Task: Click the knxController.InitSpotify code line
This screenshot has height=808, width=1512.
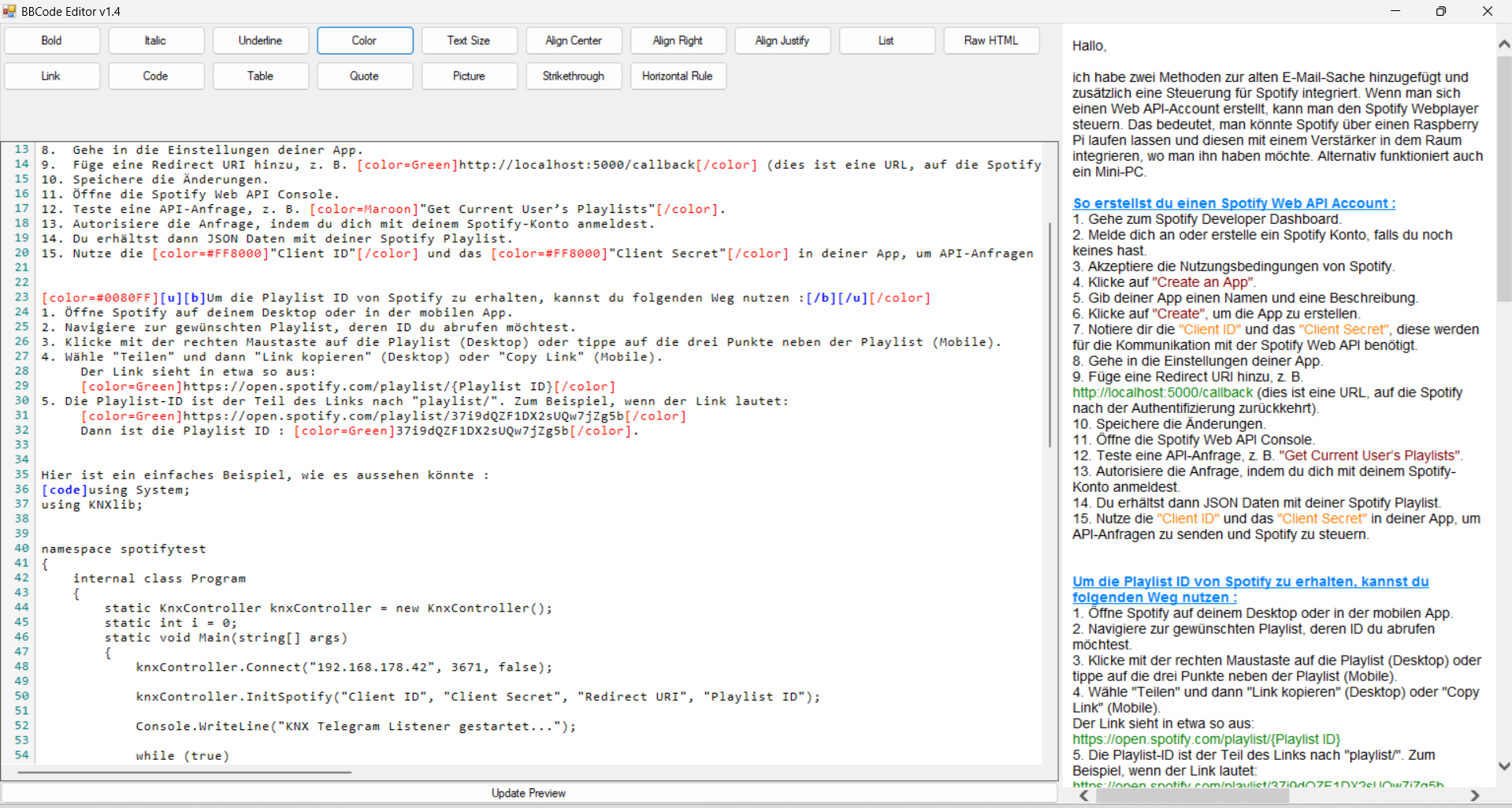Action: click(478, 697)
